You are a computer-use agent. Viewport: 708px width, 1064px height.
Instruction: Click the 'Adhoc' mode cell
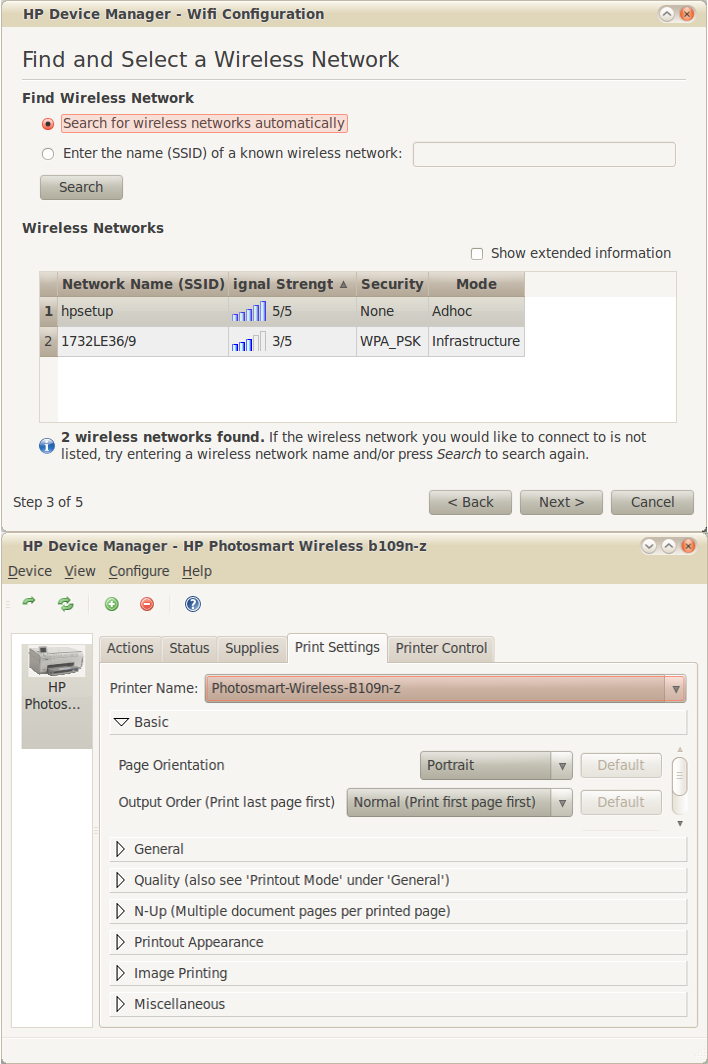476,311
